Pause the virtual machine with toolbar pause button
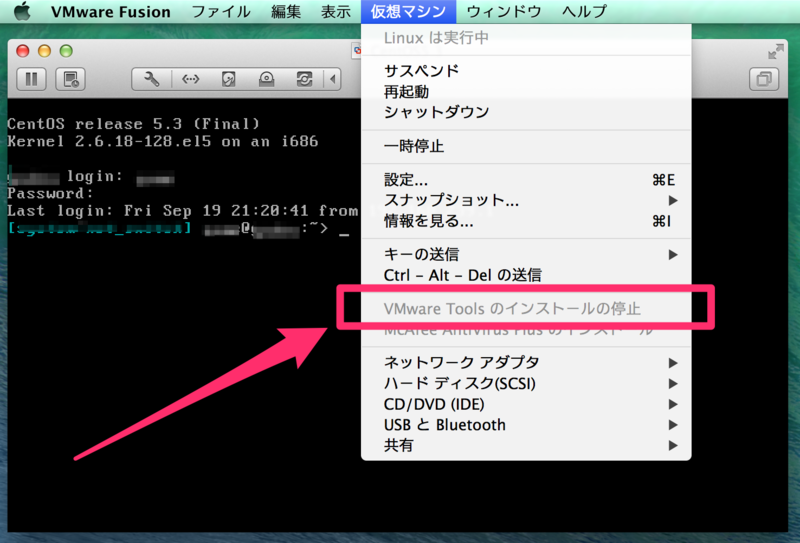 coord(32,79)
